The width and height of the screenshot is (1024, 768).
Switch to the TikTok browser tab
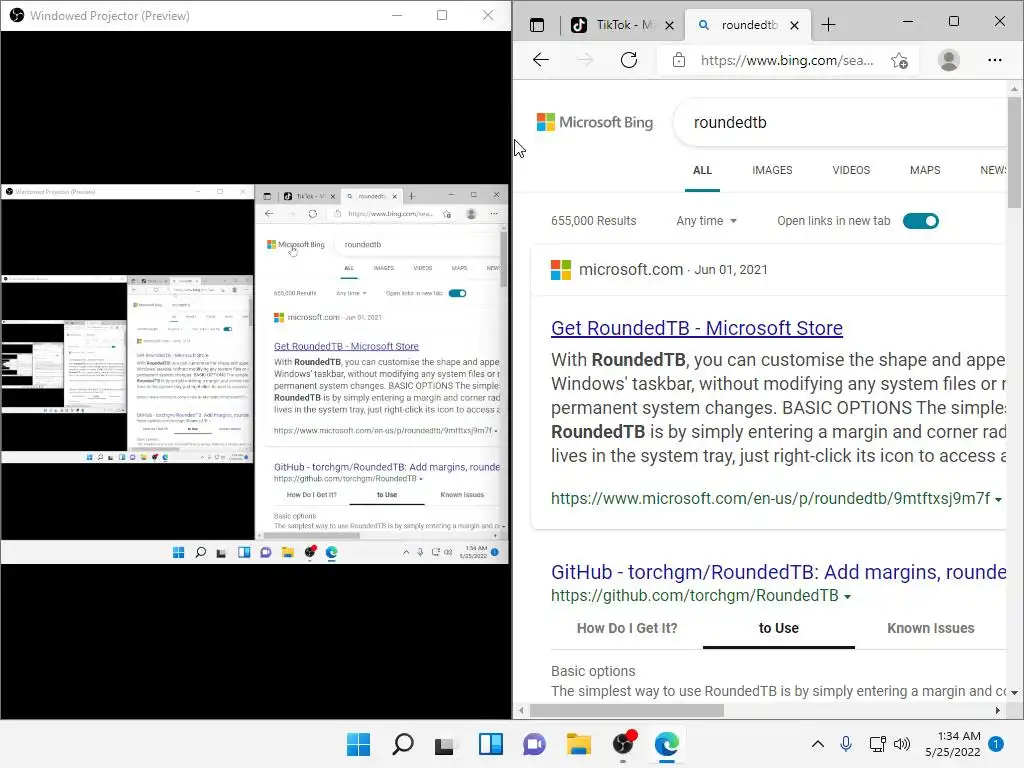click(622, 25)
